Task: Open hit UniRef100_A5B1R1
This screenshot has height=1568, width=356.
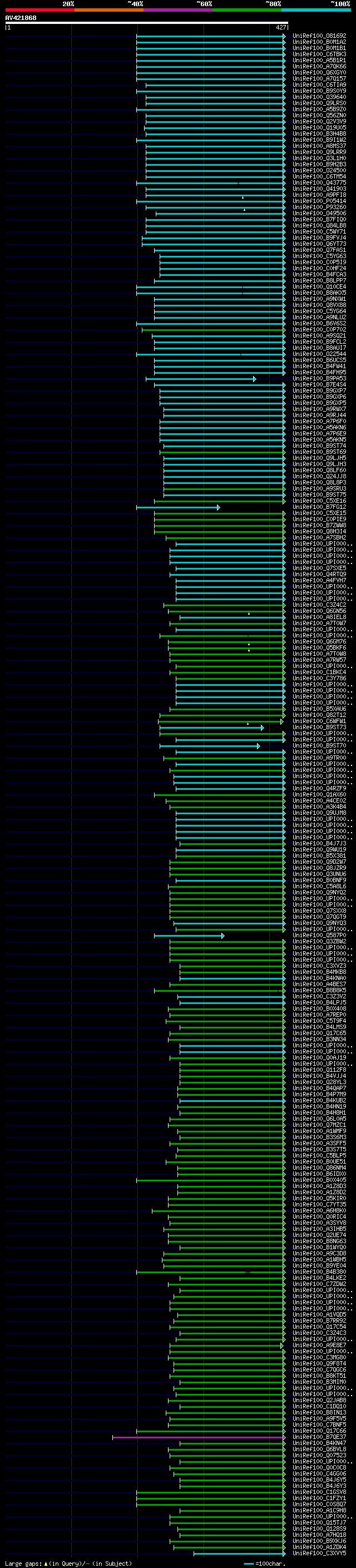Action: 319,60
